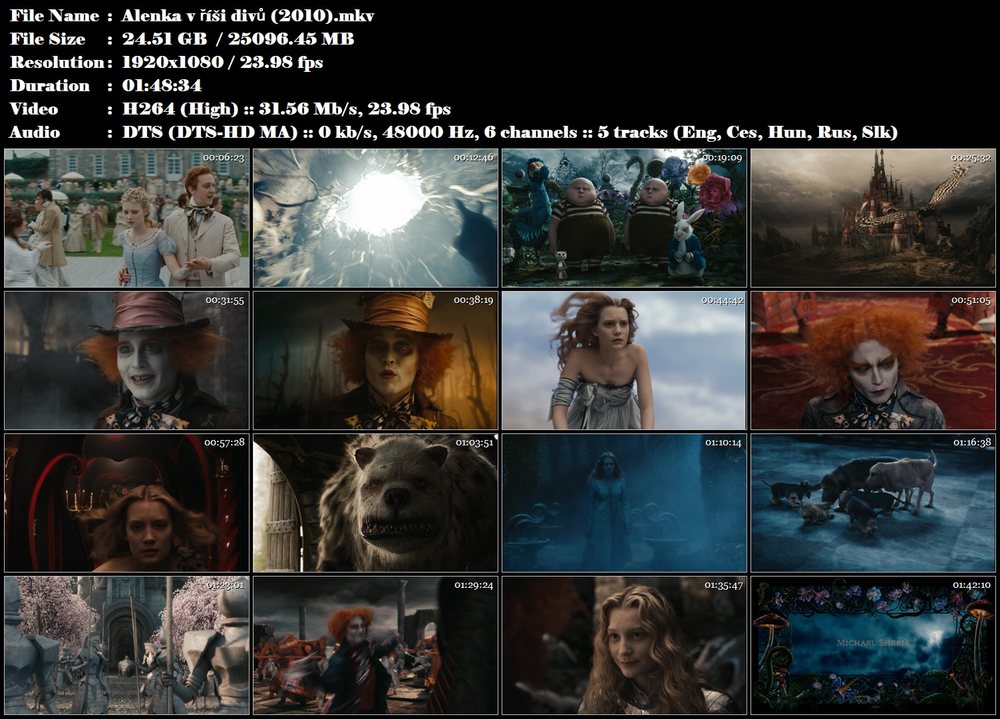
Task: Open the thumbnail timestamped 00:31:55
Action: 127,360
